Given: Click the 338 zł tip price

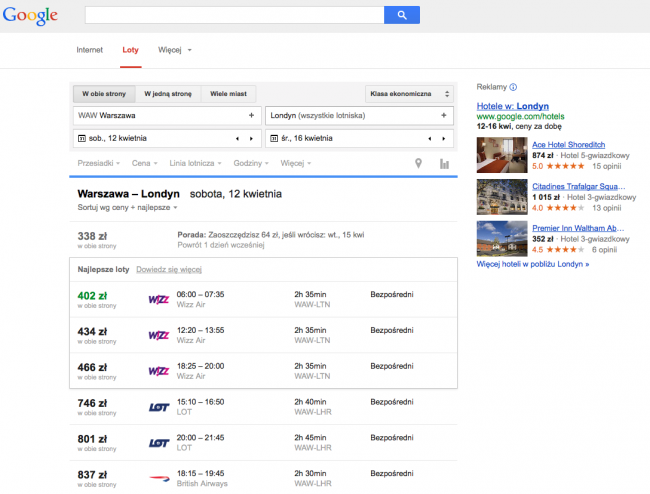Looking at the screenshot, I should pyautogui.click(x=92, y=236).
